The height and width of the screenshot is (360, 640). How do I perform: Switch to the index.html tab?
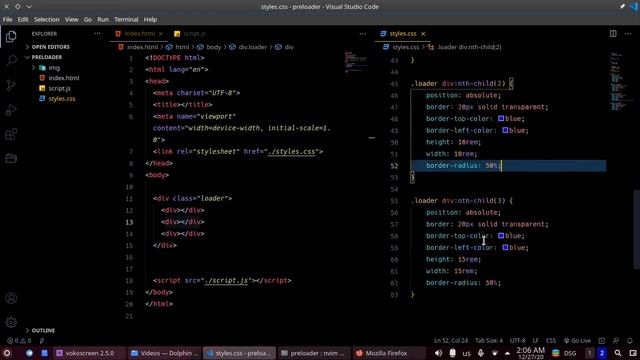[139, 33]
